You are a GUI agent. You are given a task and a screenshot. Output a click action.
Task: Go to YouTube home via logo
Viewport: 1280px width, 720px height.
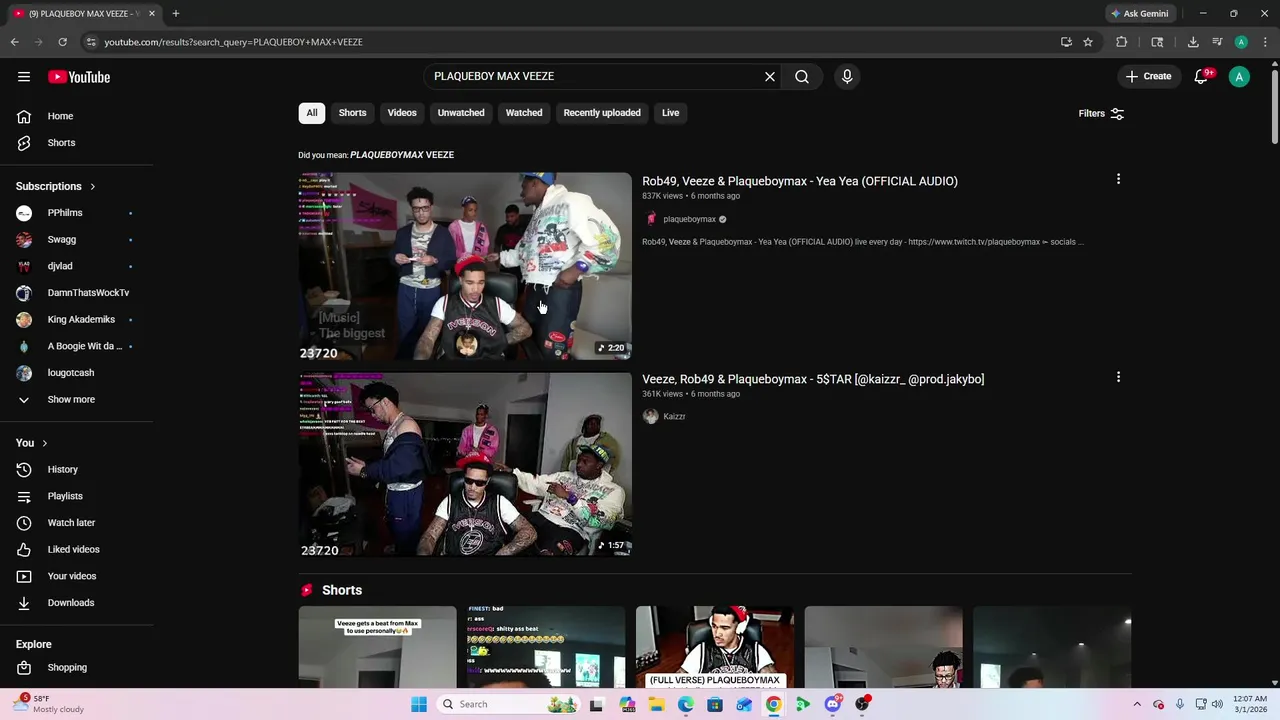click(79, 77)
